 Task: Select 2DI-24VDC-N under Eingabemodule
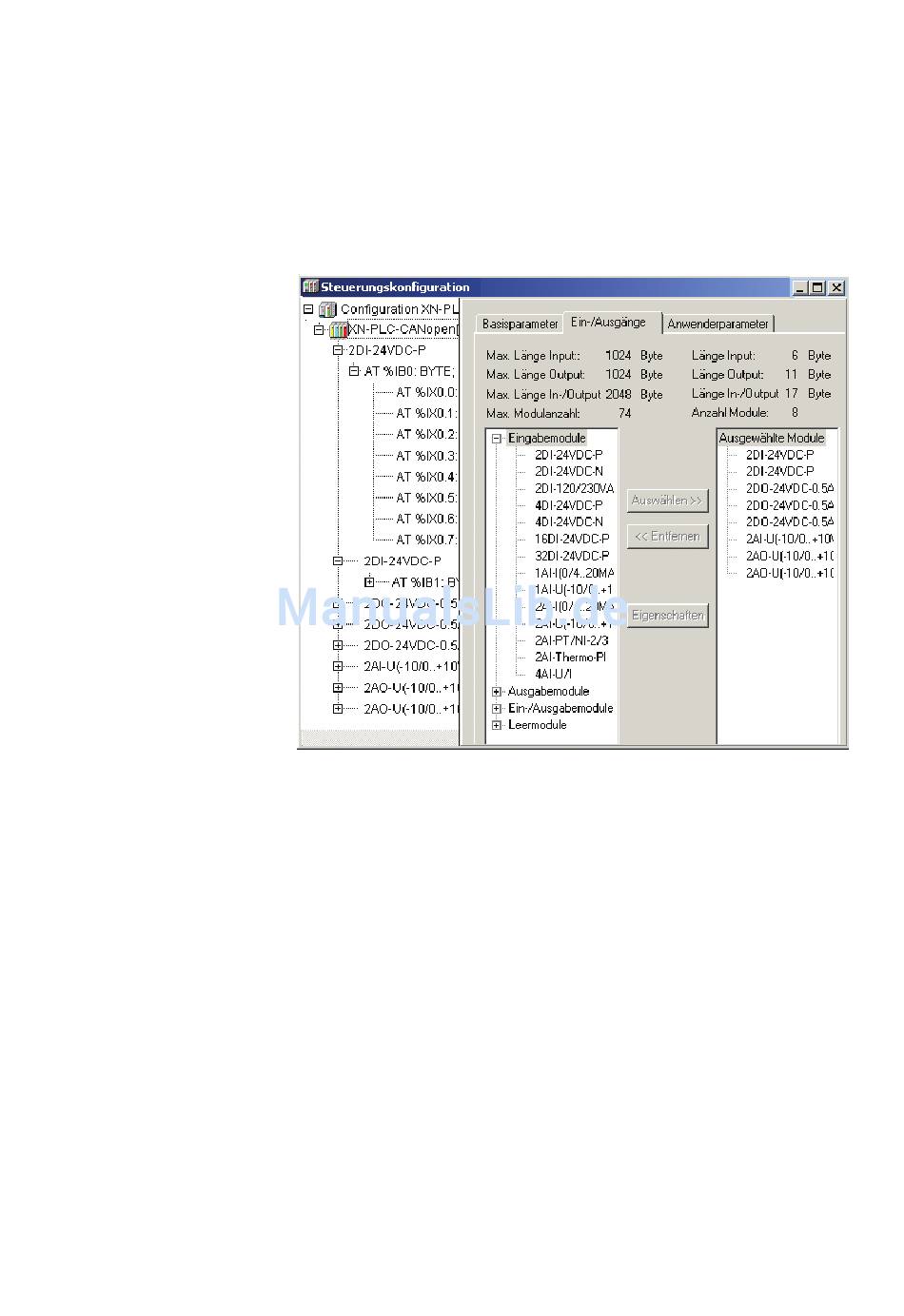click(x=568, y=471)
